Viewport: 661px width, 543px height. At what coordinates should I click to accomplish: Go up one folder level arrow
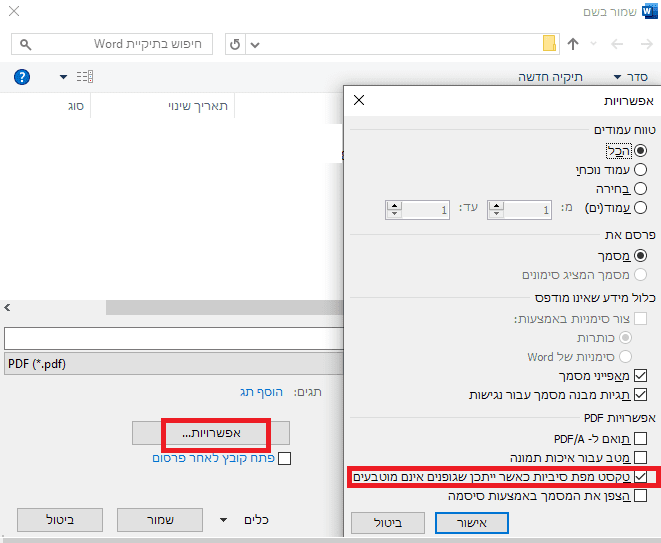point(572,44)
